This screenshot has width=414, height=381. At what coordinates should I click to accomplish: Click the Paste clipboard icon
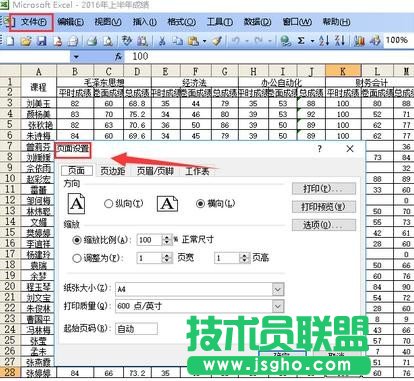[194, 41]
